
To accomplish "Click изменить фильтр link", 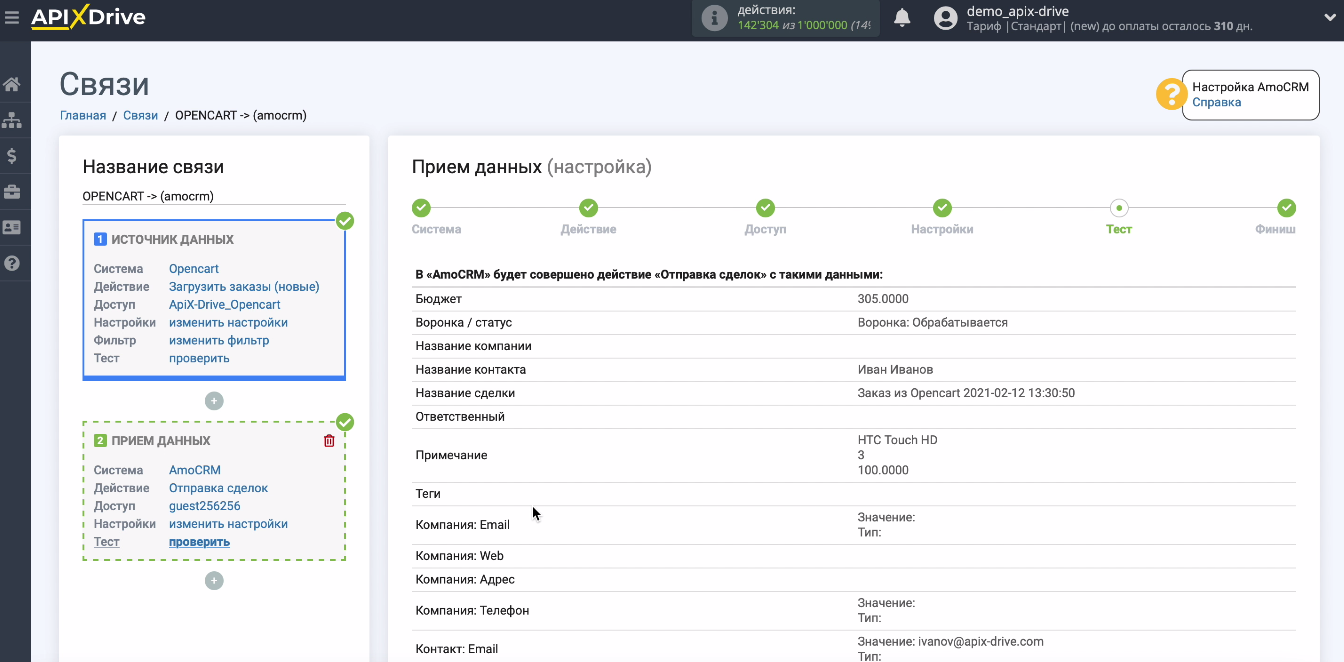I will pos(219,341).
